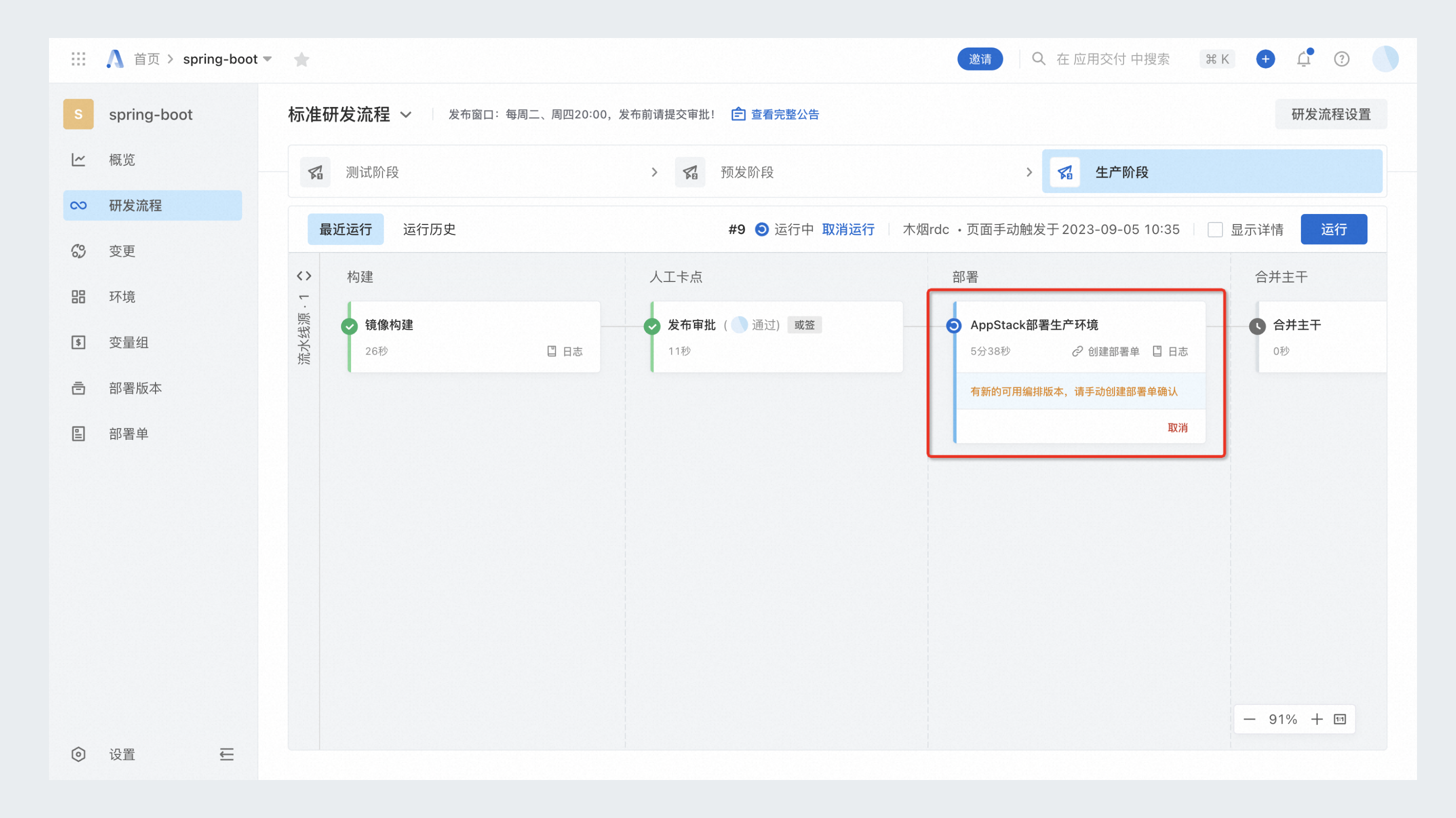Viewport: 1456px width, 818px height.
Task: Click the announcement icon beside 查看完整公告
Action: [x=738, y=114]
